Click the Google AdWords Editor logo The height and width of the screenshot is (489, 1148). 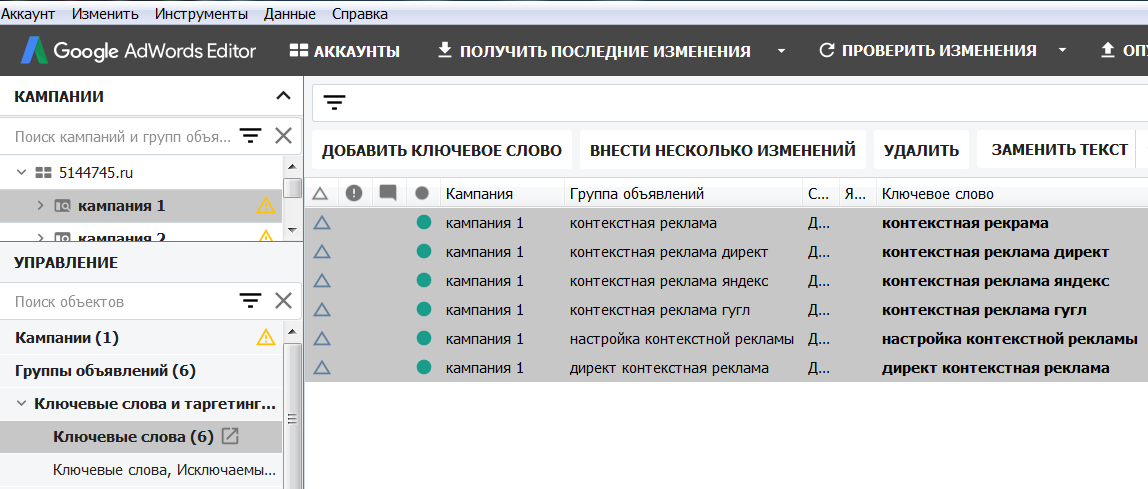coord(140,51)
